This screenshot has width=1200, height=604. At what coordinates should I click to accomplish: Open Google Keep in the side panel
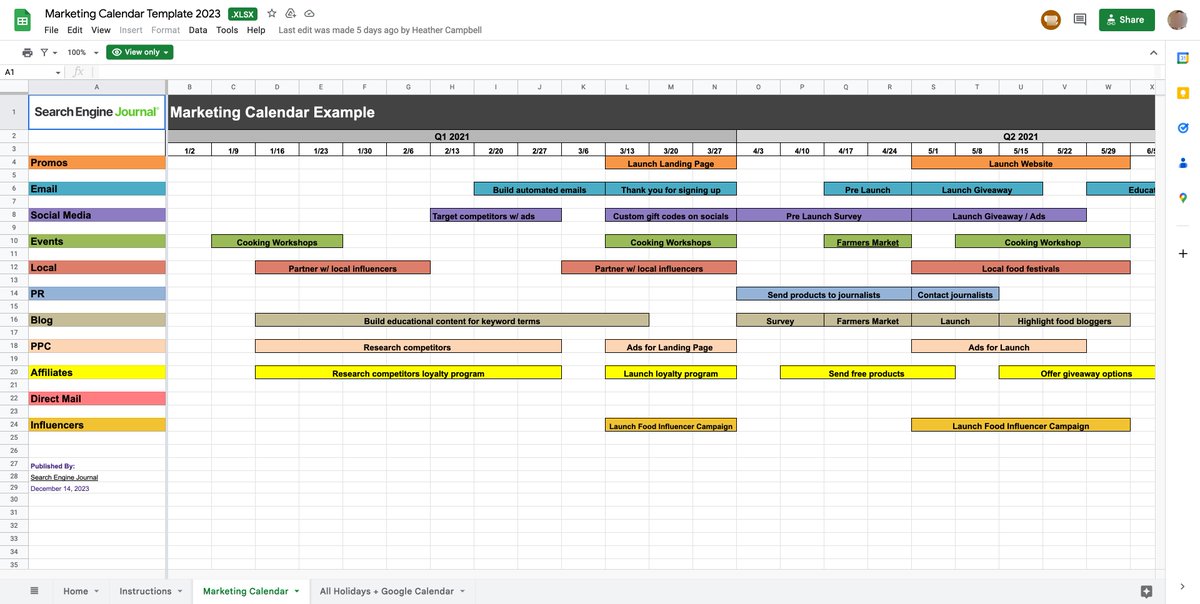(x=1181, y=92)
